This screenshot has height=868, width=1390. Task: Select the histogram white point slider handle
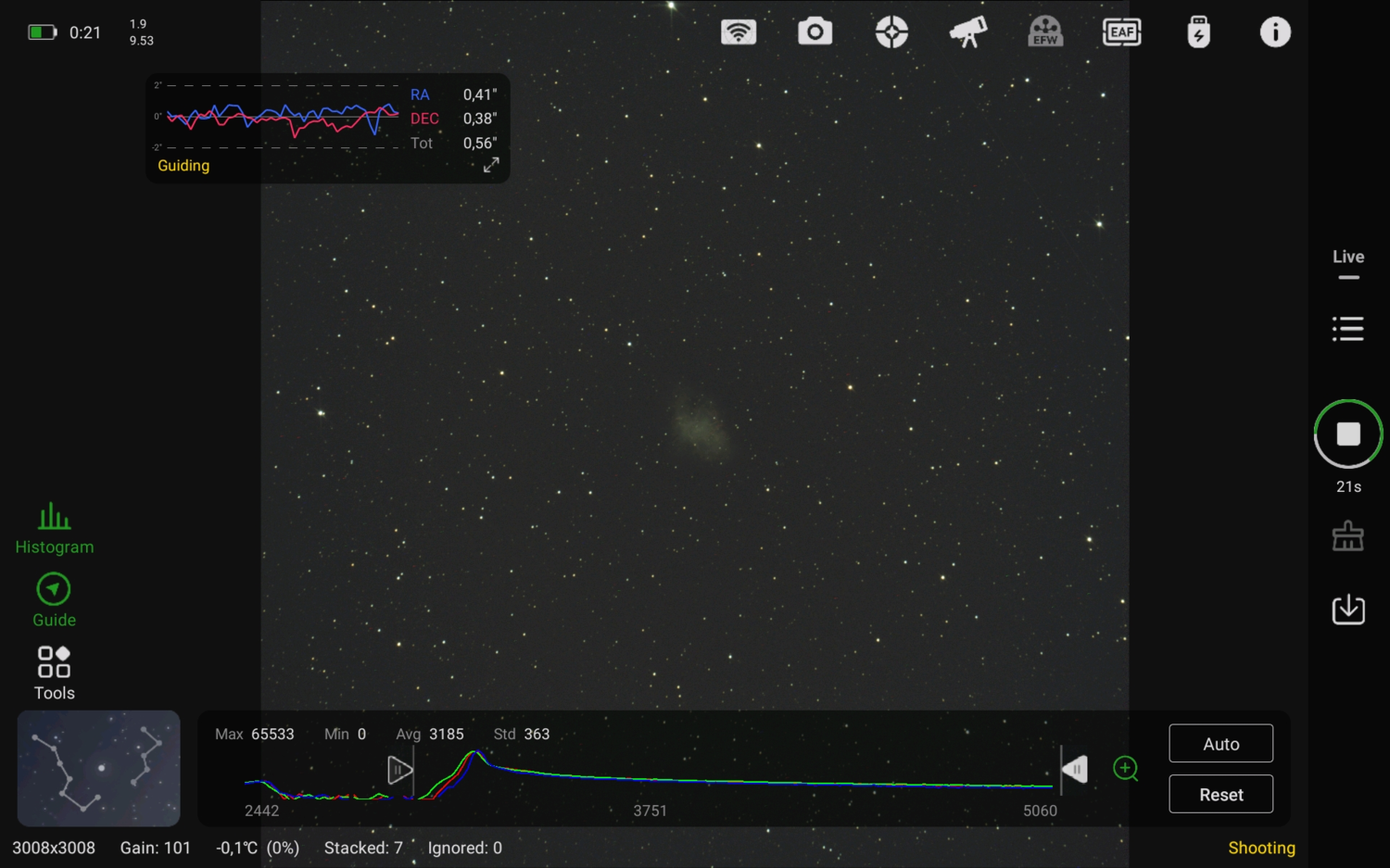(1074, 769)
